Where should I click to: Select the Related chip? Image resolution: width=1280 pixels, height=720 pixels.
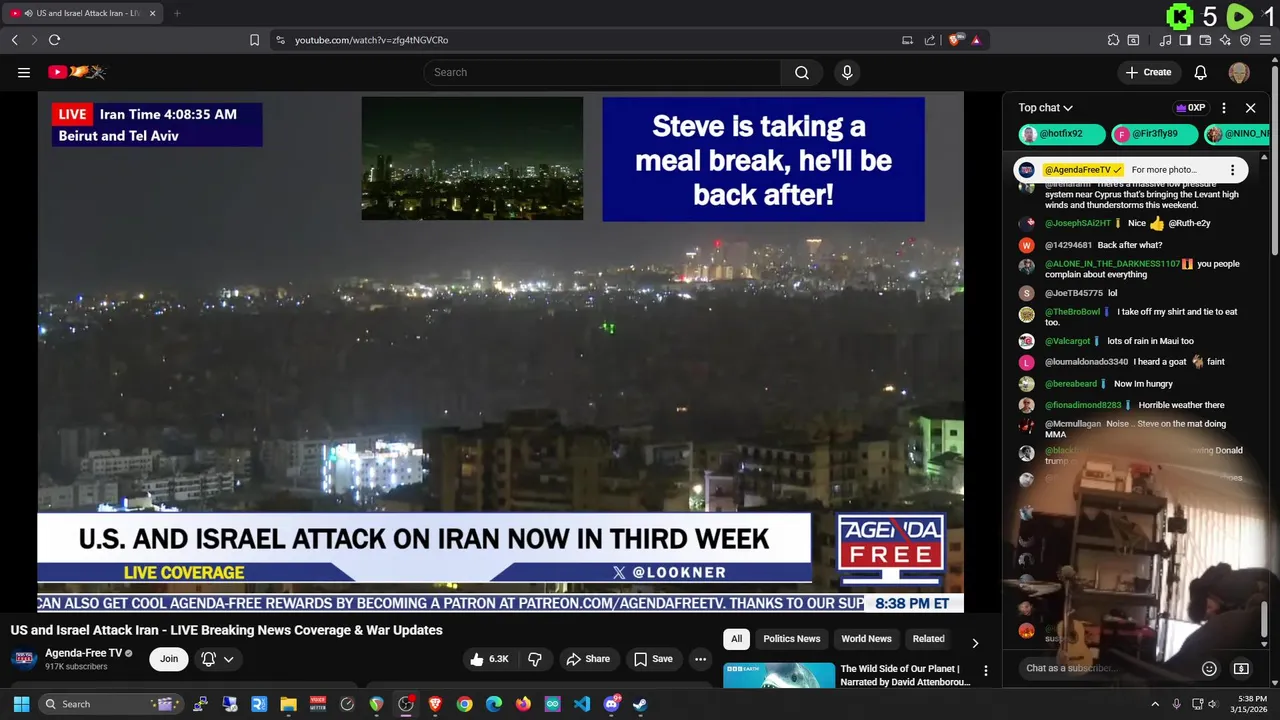click(928, 639)
